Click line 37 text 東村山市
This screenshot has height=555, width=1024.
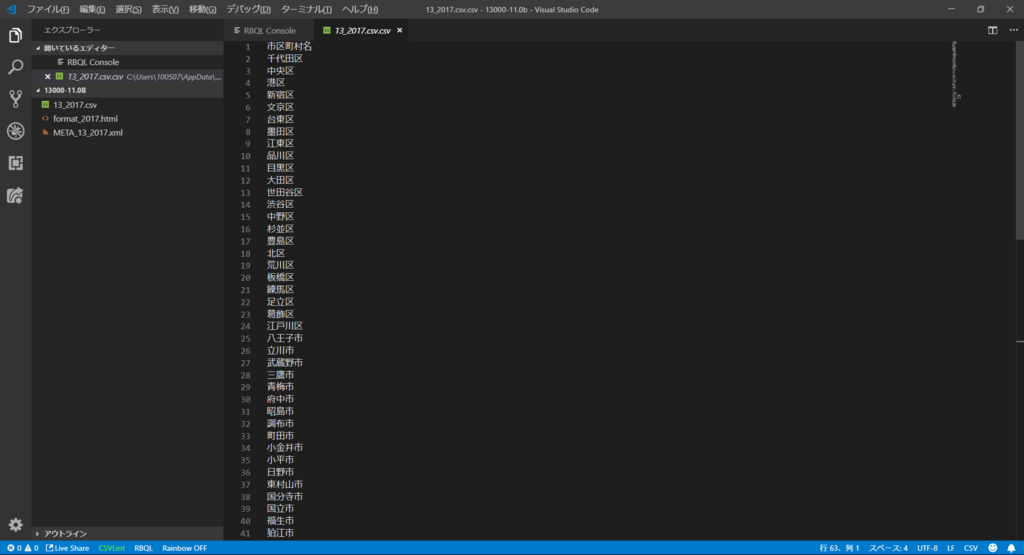click(x=285, y=484)
